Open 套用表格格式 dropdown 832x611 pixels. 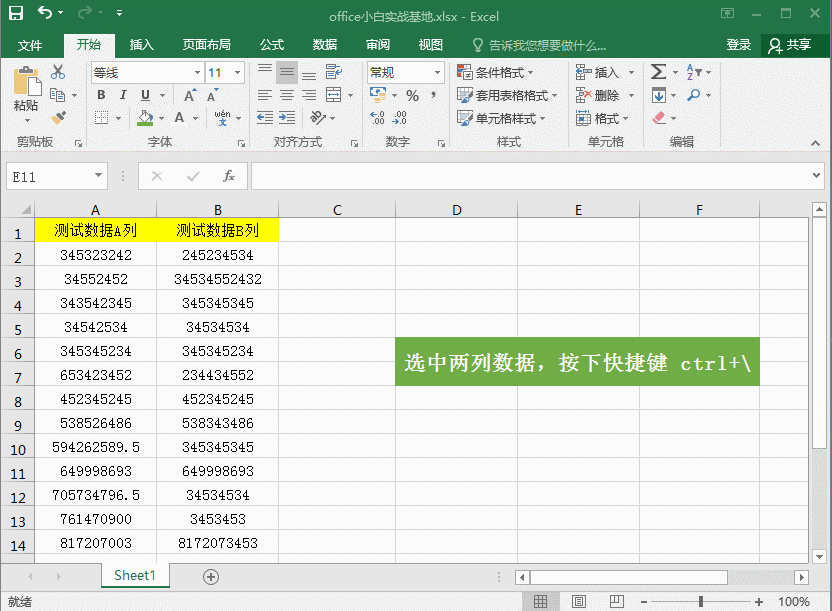[507, 95]
